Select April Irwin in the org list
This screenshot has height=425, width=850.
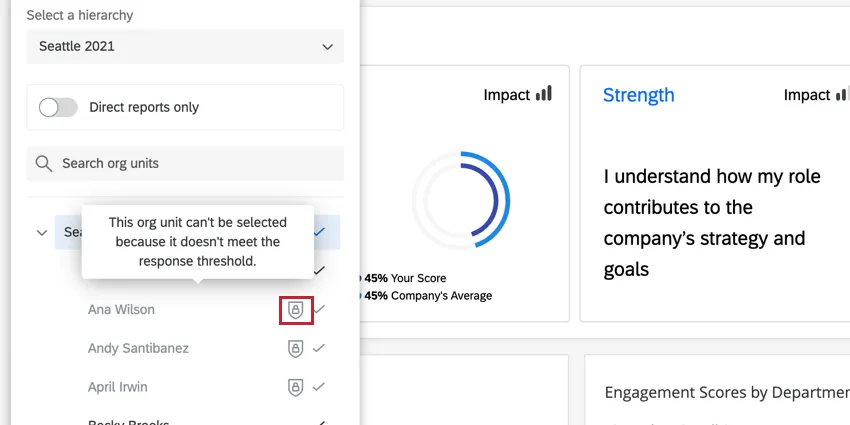point(118,387)
